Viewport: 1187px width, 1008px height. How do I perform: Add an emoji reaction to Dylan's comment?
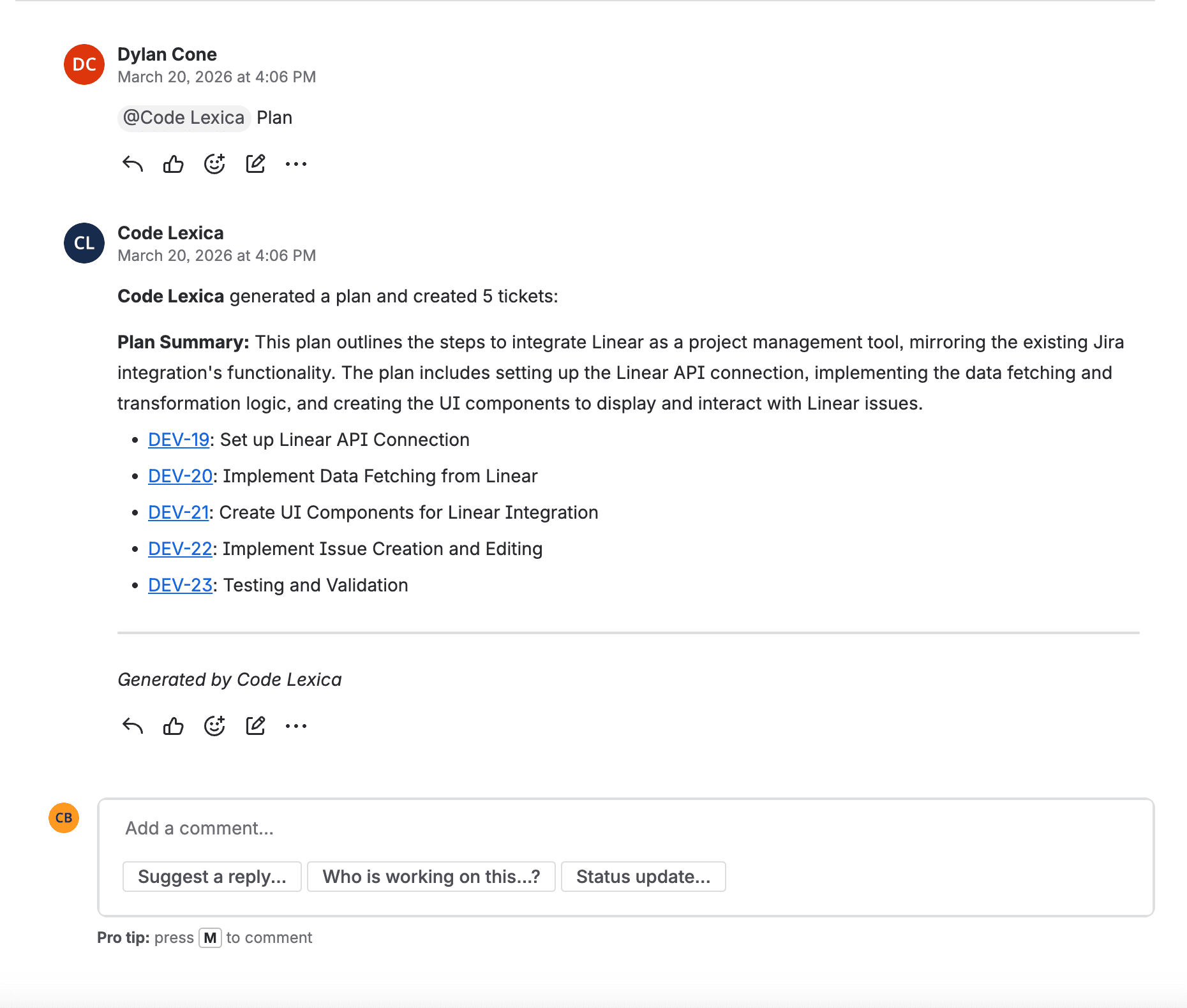[214, 163]
